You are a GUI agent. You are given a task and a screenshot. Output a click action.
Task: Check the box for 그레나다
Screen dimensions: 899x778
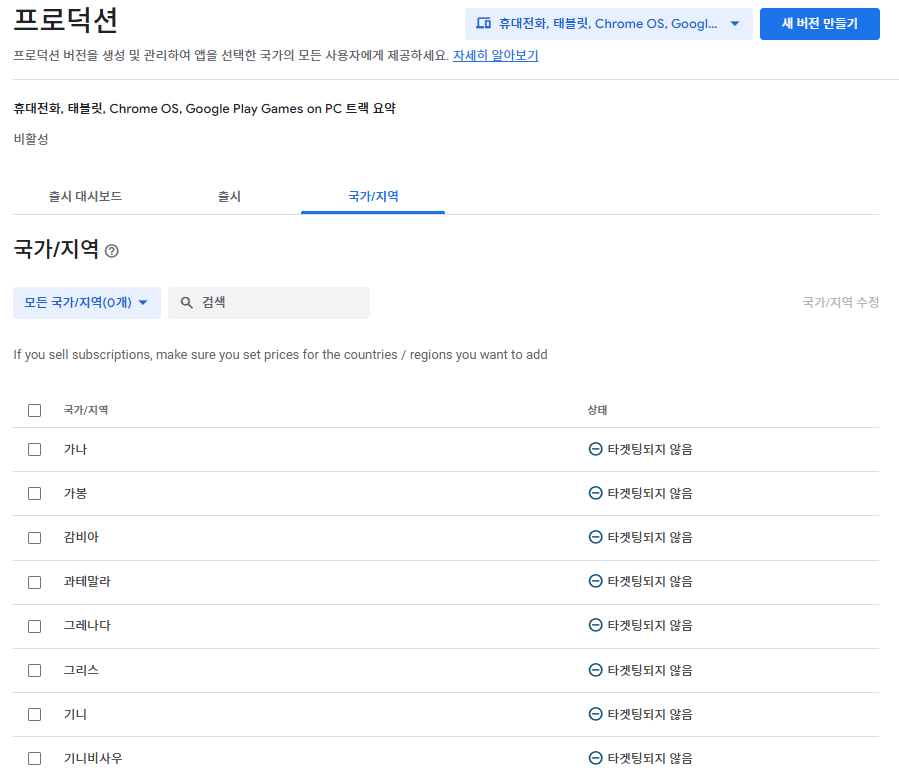pyautogui.click(x=34, y=627)
